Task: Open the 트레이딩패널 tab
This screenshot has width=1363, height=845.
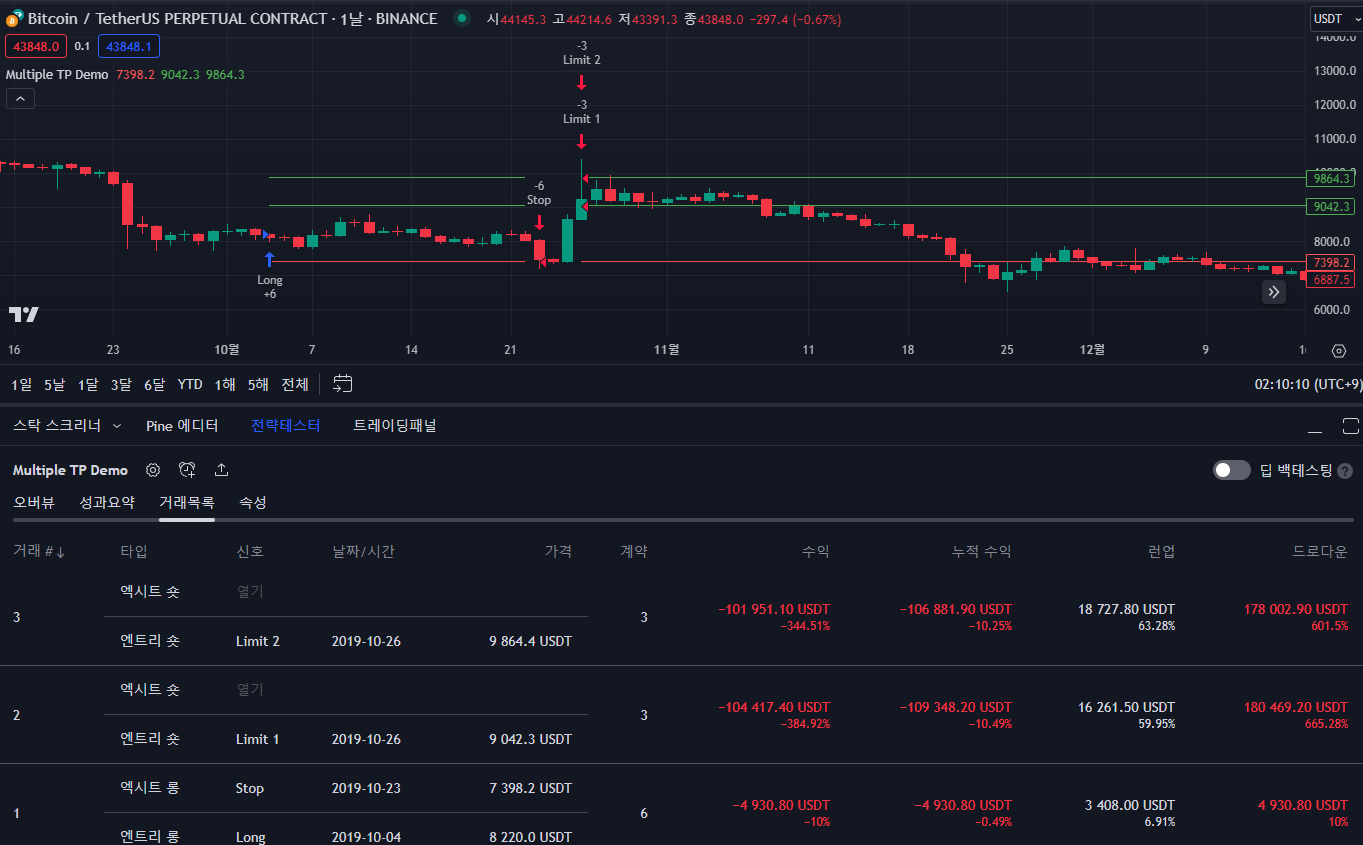Action: pos(395,426)
